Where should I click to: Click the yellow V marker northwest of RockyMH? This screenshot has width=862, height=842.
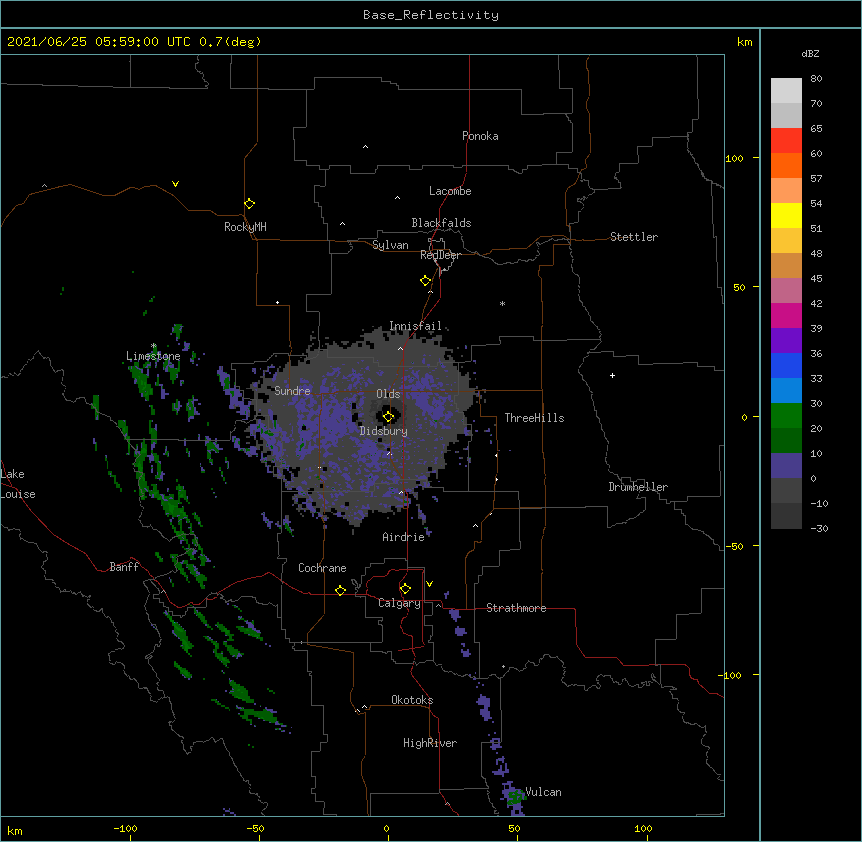coord(175,184)
